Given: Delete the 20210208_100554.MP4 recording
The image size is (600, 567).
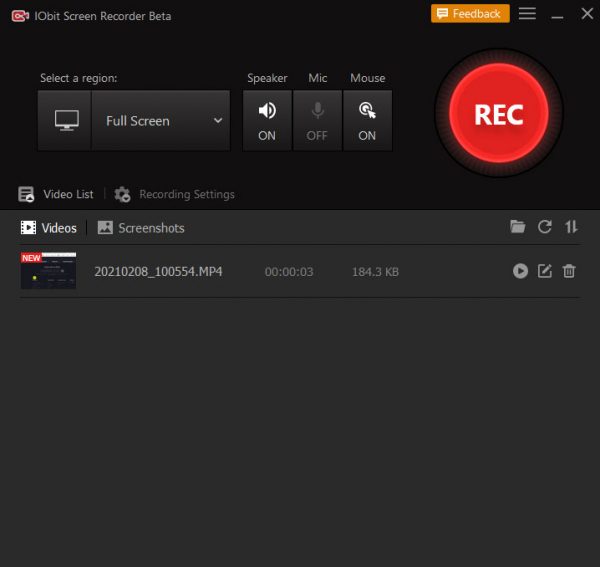Looking at the screenshot, I should tap(569, 271).
